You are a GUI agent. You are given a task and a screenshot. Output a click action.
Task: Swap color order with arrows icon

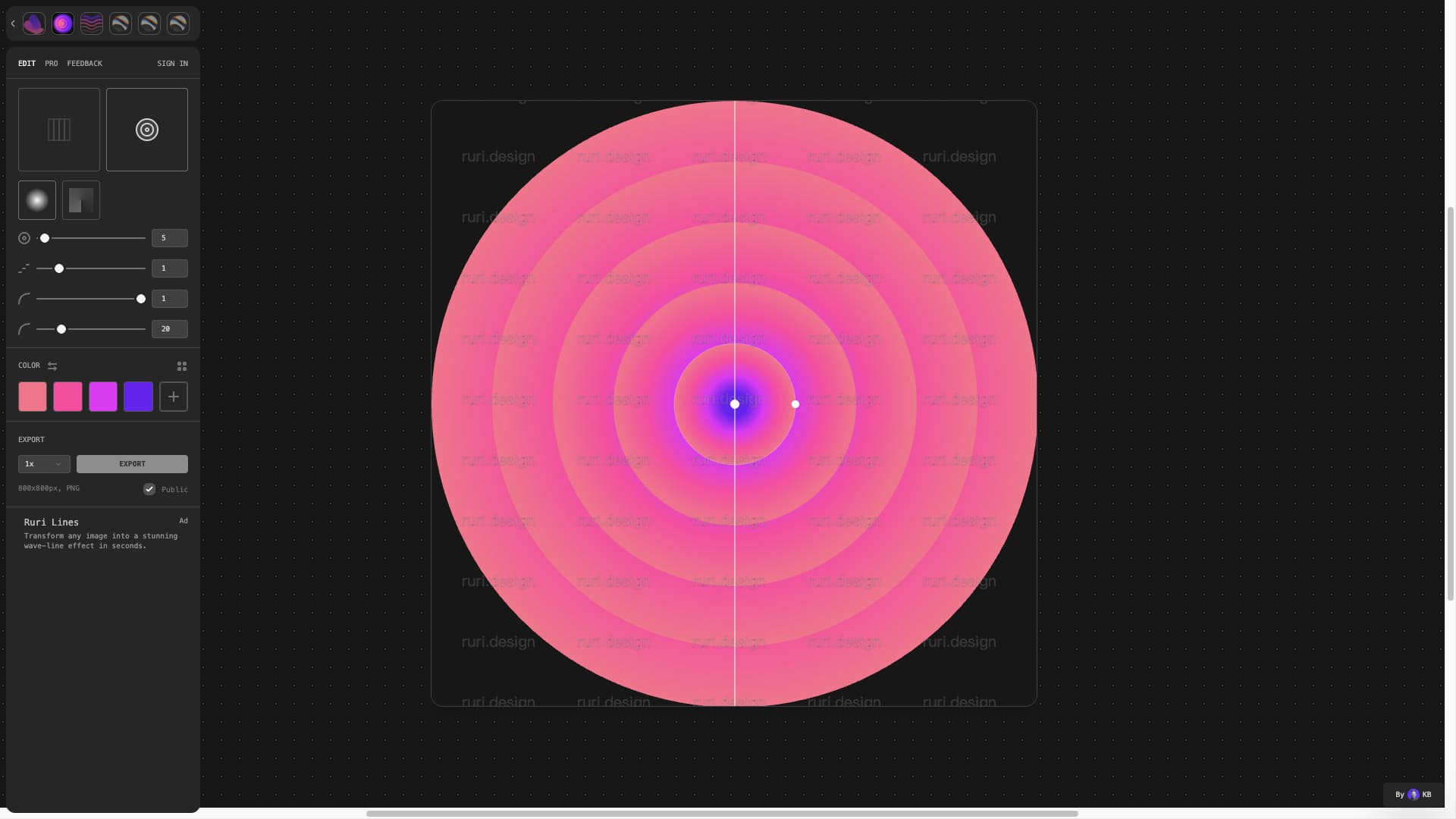pyautogui.click(x=52, y=366)
